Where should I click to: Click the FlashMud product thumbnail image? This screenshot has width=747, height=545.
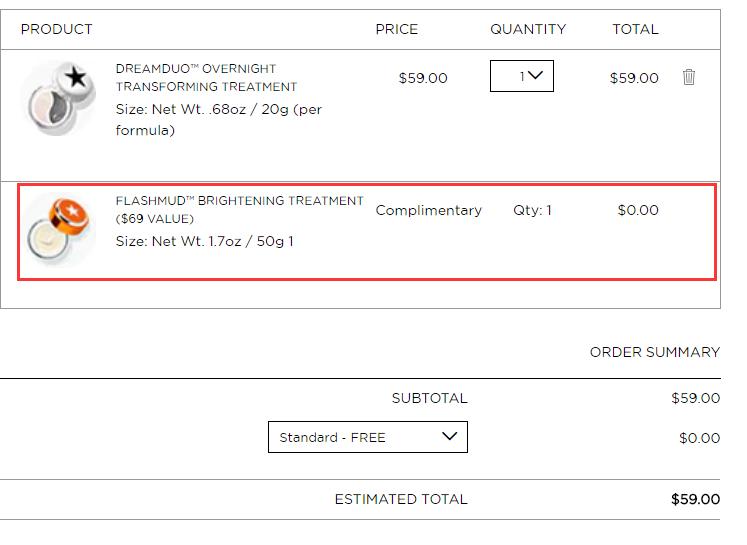point(58,230)
